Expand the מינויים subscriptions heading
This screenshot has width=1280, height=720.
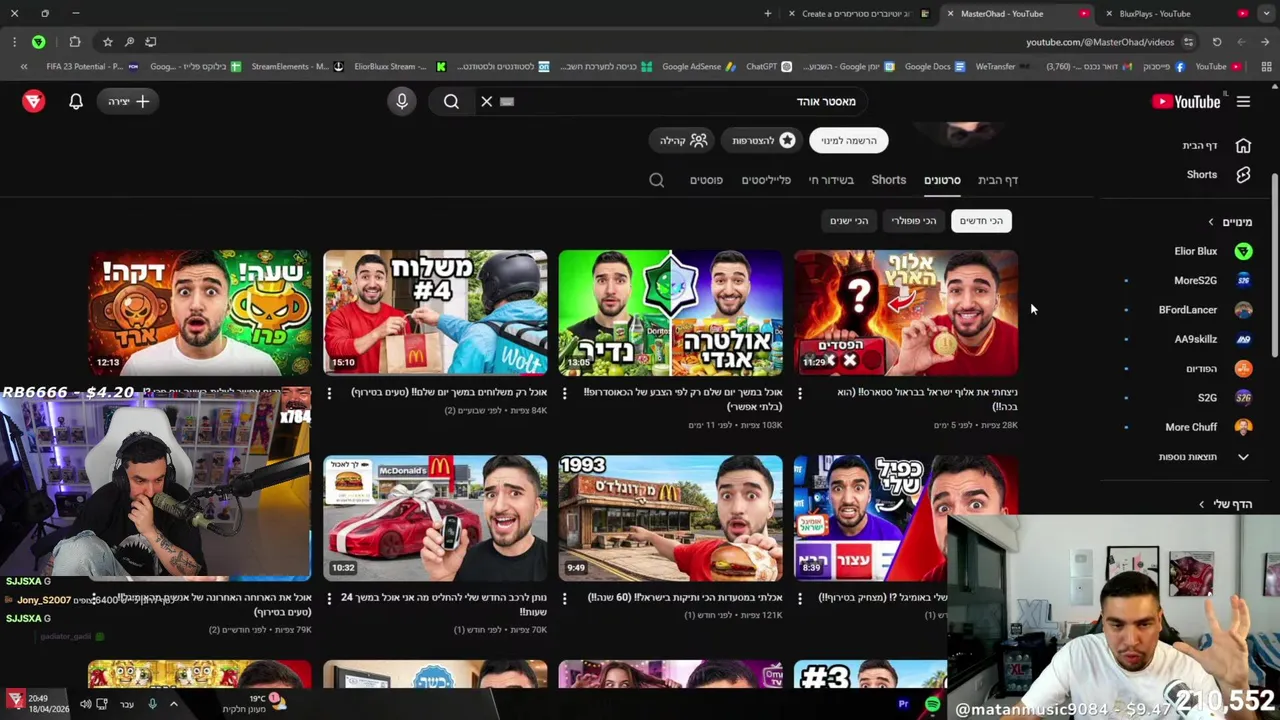tap(1230, 222)
